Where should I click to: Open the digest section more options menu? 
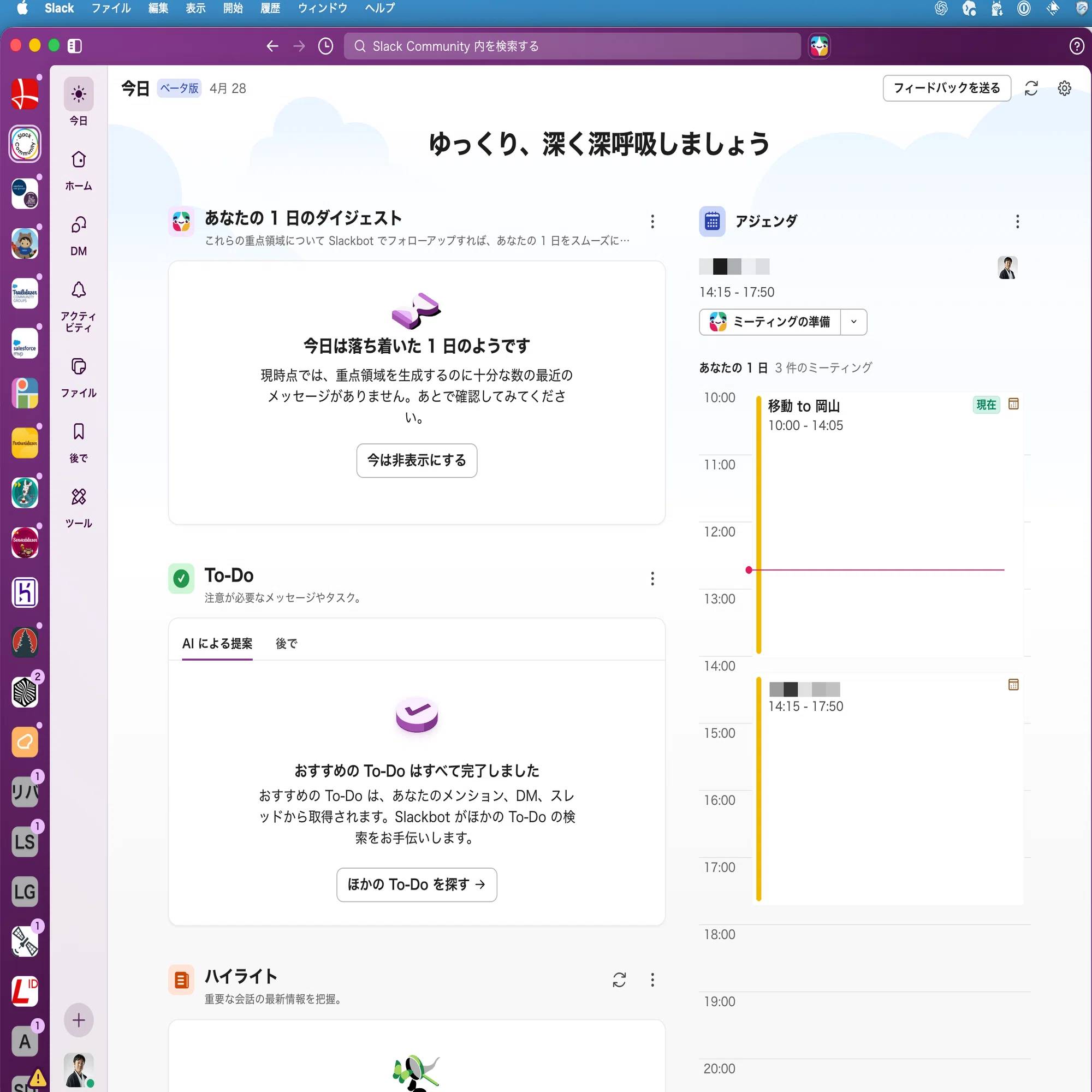[x=652, y=221]
